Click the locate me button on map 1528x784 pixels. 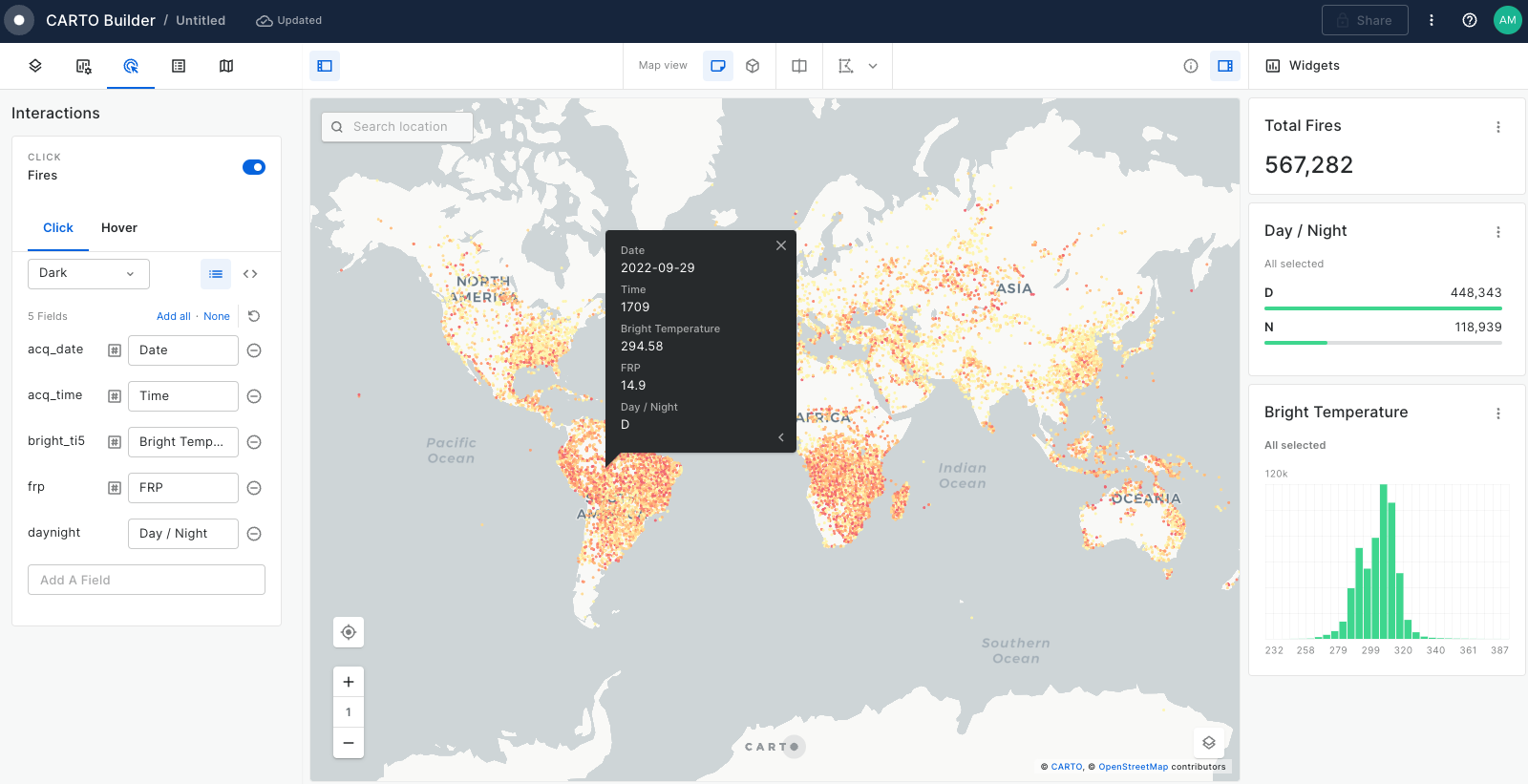point(349,632)
